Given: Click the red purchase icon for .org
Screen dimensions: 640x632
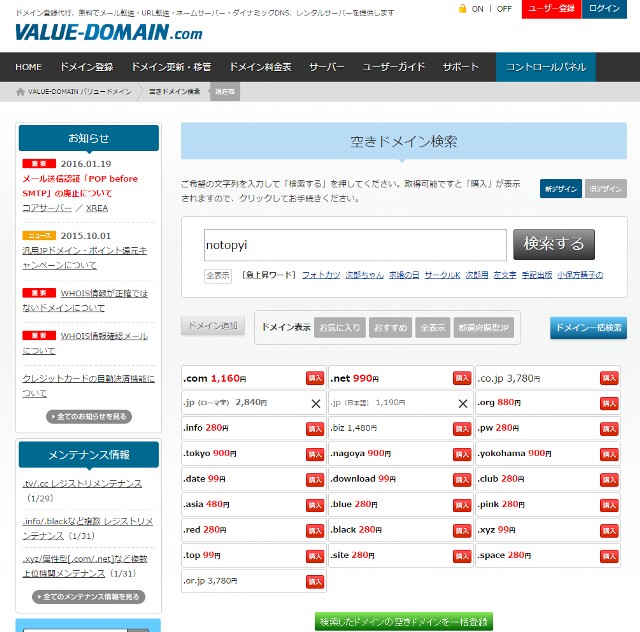Looking at the screenshot, I should point(609,404).
